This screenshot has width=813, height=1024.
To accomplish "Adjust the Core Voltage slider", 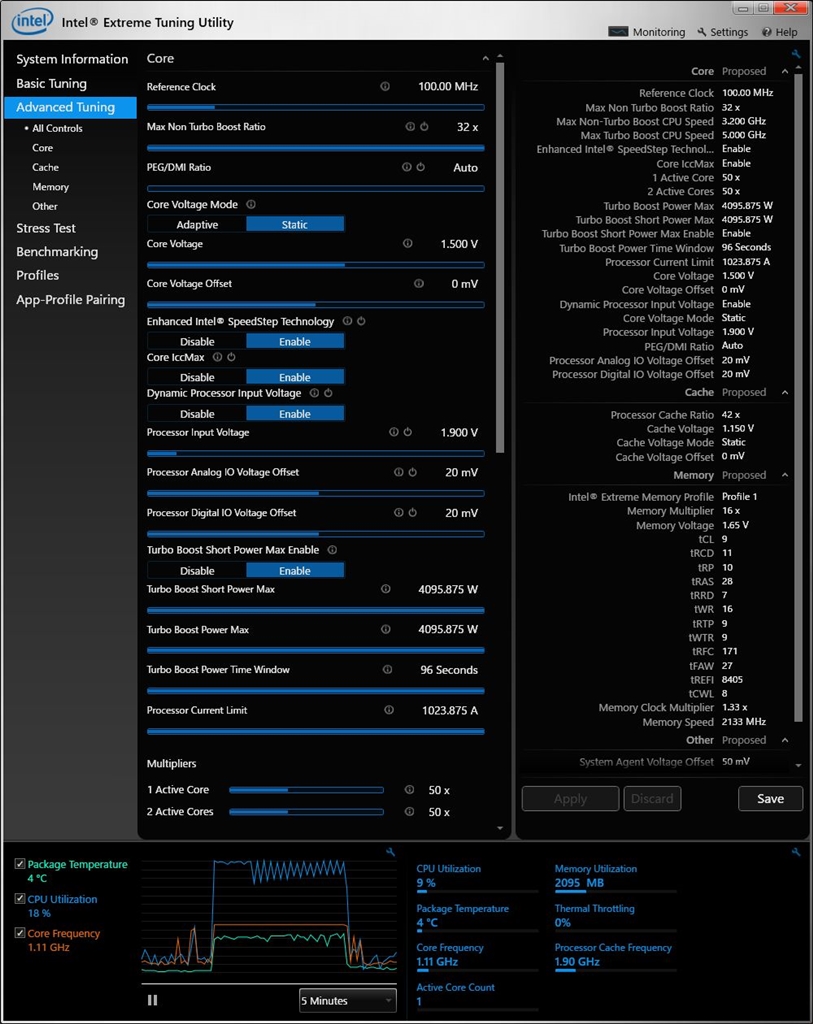I will pyautogui.click(x=315, y=264).
